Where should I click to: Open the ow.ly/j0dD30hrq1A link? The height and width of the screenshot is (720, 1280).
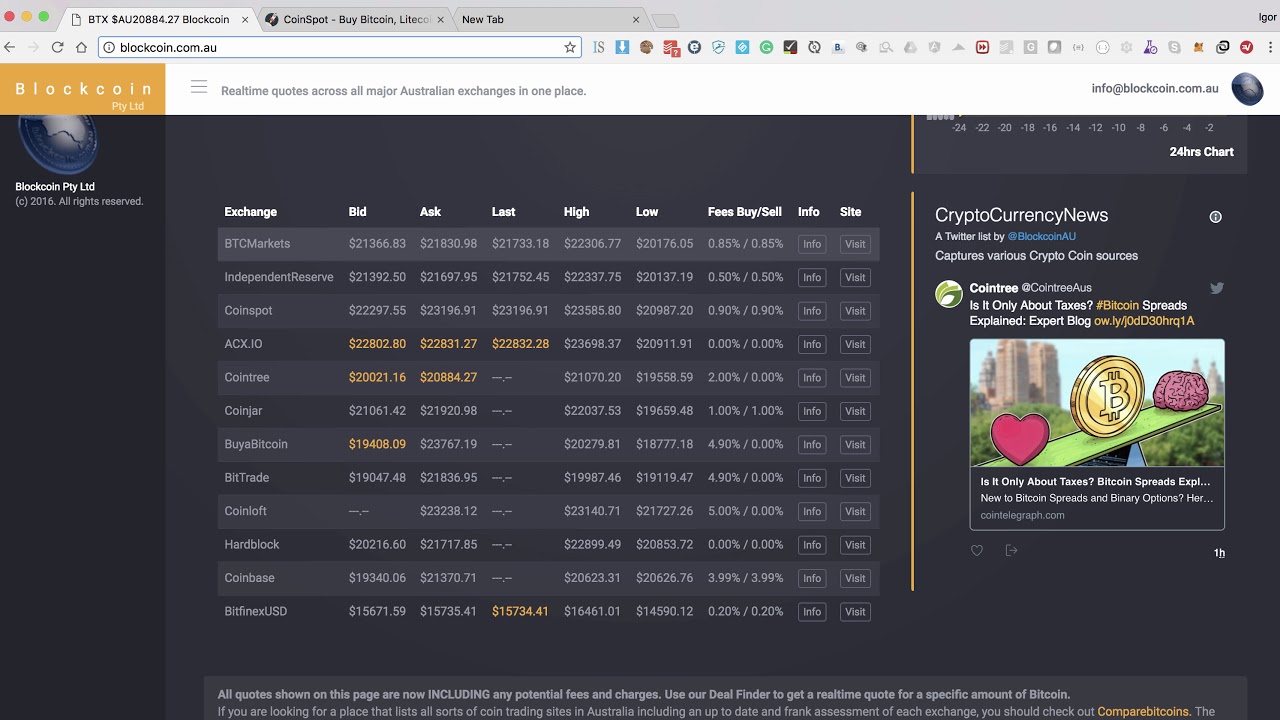click(1144, 321)
